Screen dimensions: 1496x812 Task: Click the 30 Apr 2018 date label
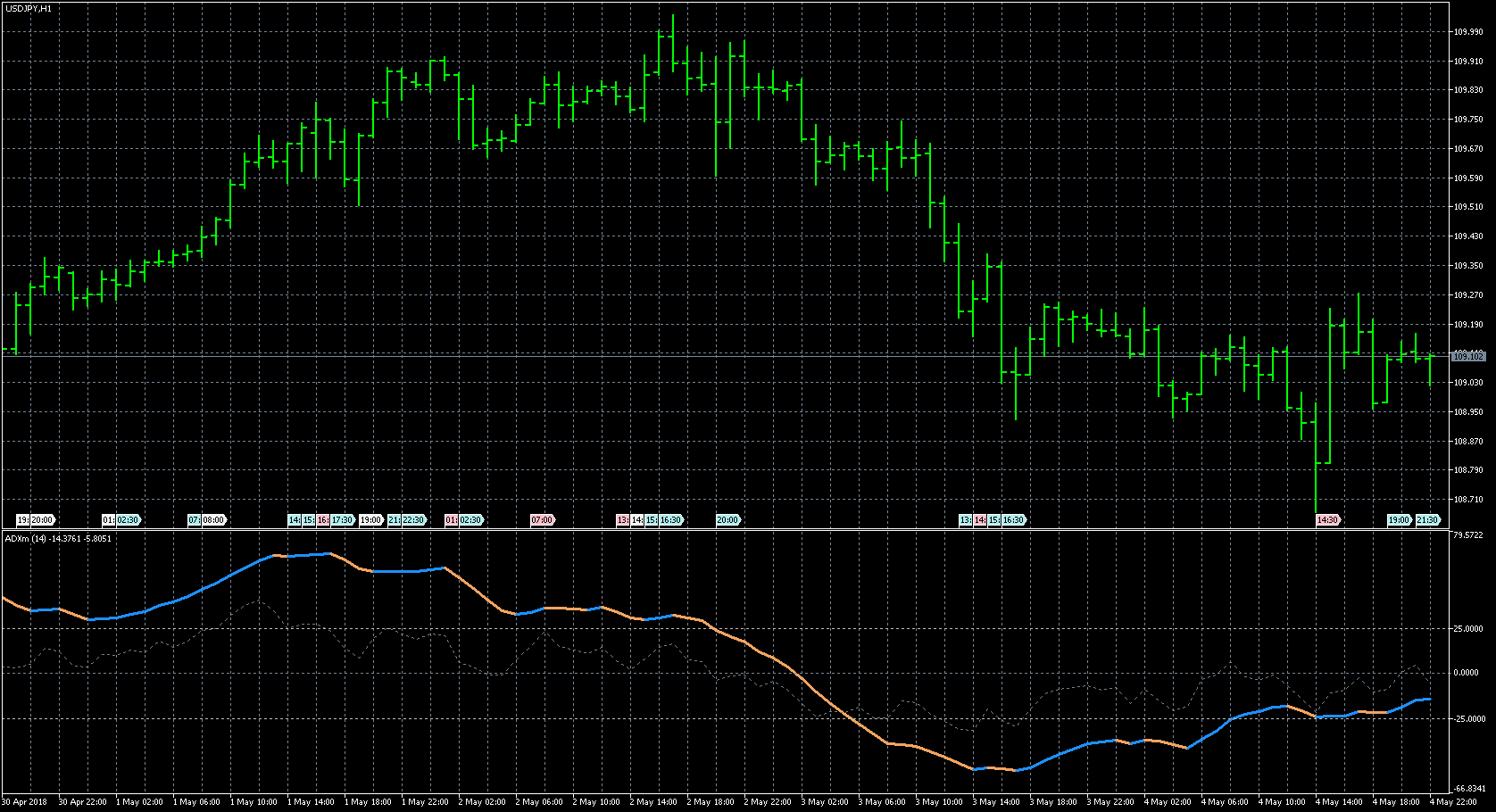24,802
